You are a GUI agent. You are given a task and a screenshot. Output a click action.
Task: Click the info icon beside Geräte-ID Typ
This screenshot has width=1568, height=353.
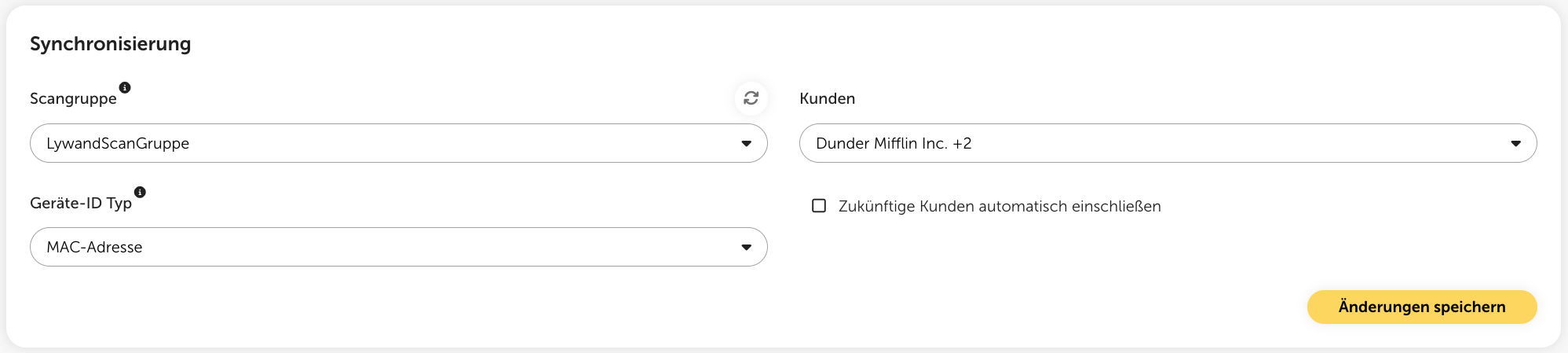tap(140, 192)
